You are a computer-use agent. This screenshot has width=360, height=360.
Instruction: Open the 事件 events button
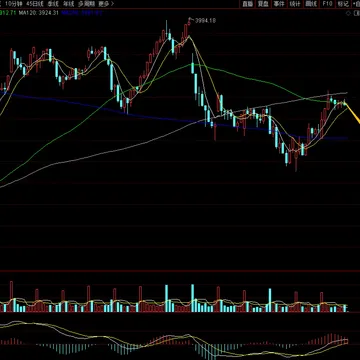279,4
